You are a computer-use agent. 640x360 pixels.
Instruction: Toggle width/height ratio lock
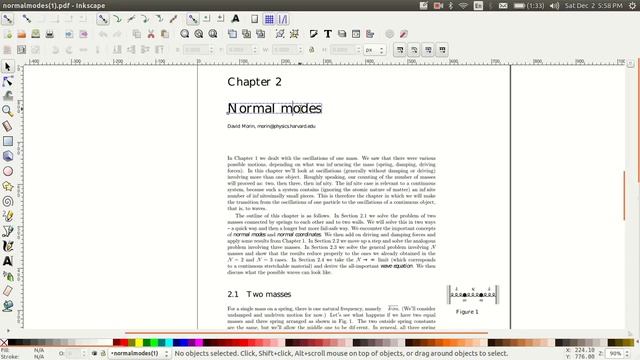pyautogui.click(x=311, y=50)
